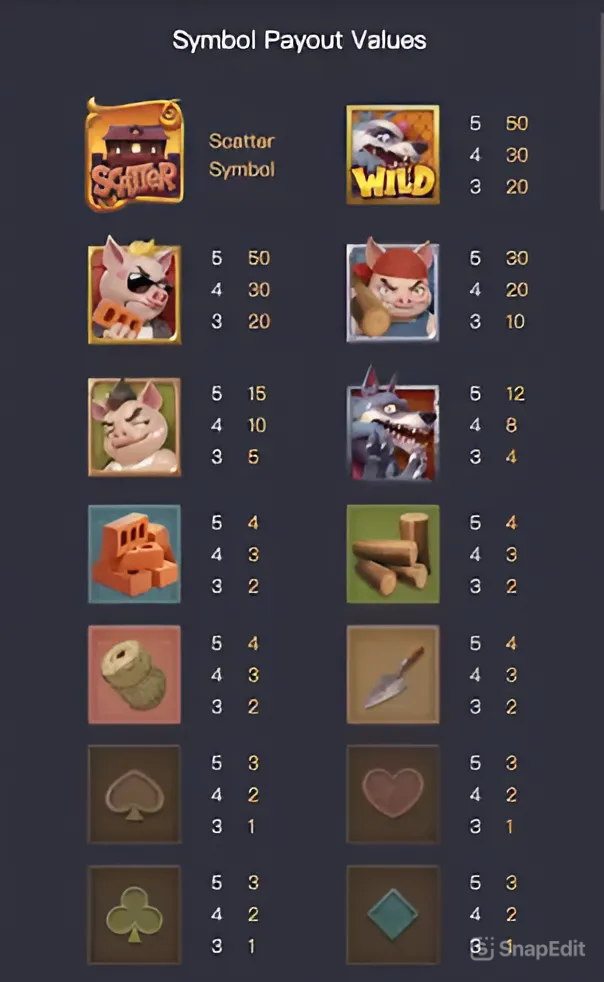Tap the heart card suit symbol
This screenshot has height=982, width=604.
click(393, 794)
